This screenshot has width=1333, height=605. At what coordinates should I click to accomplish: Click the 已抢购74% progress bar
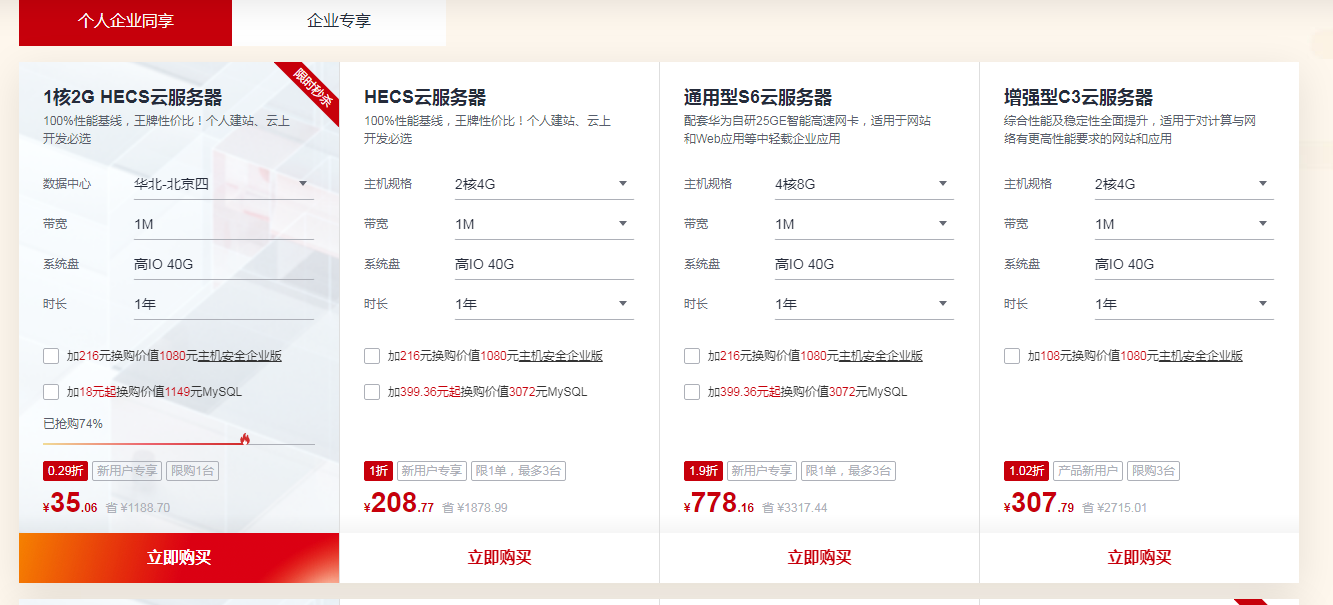[179, 443]
